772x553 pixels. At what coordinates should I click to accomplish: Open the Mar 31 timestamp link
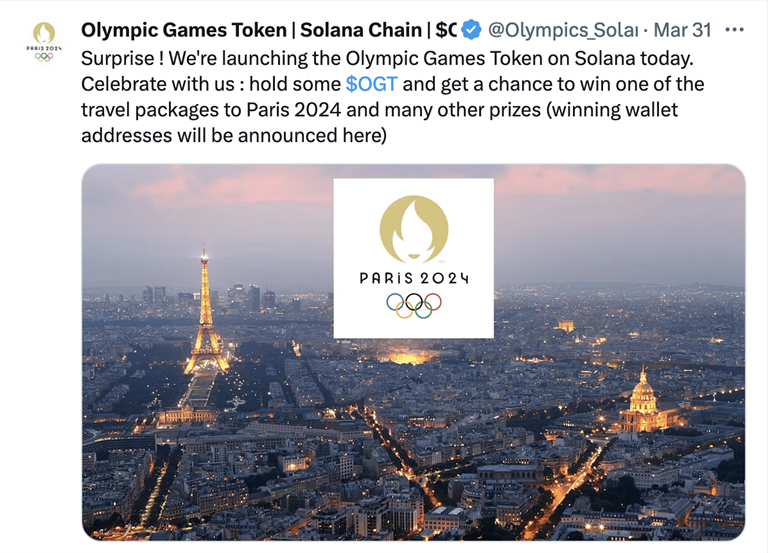click(682, 30)
